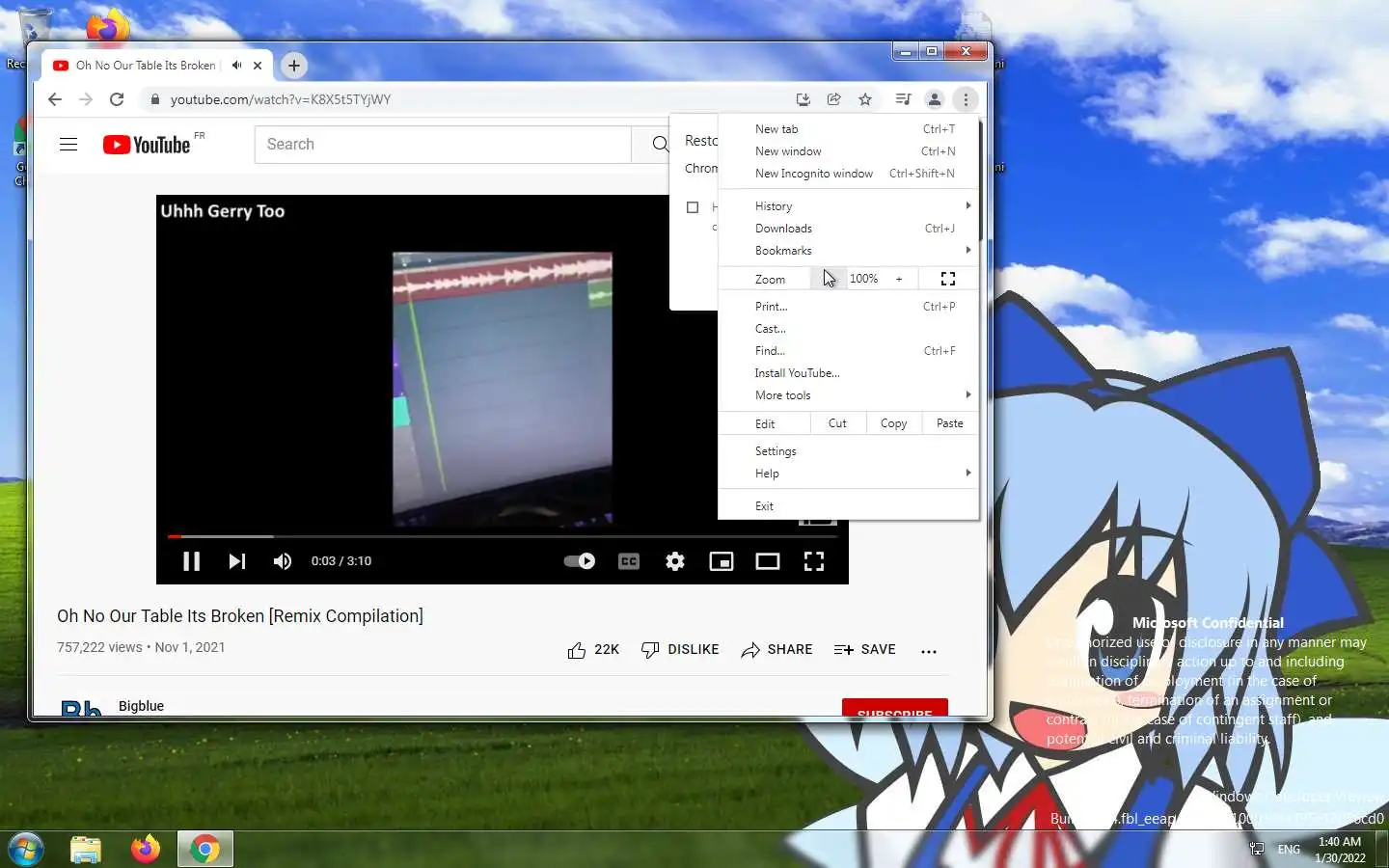This screenshot has width=1389, height=868.
Task: Click the browser forward arrow
Action: (86, 99)
